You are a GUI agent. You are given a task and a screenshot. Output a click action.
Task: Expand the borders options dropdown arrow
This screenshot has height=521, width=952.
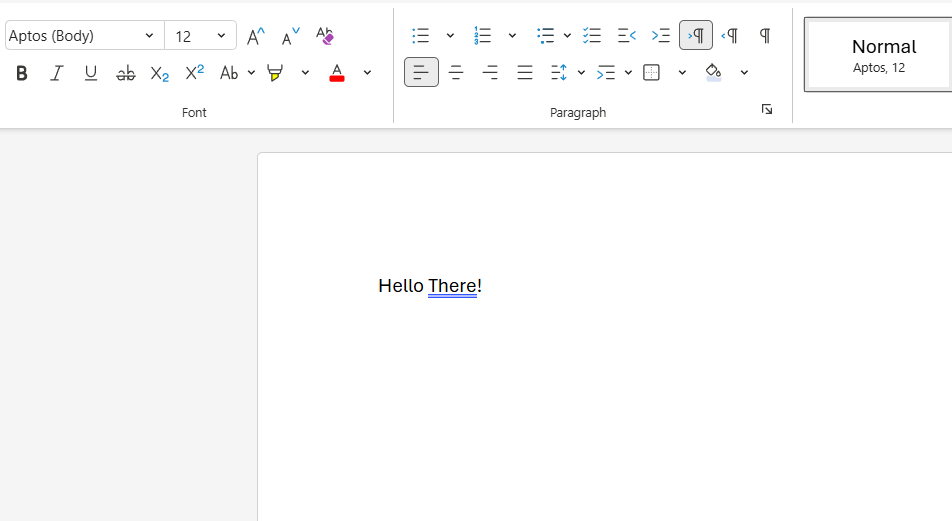click(x=682, y=73)
